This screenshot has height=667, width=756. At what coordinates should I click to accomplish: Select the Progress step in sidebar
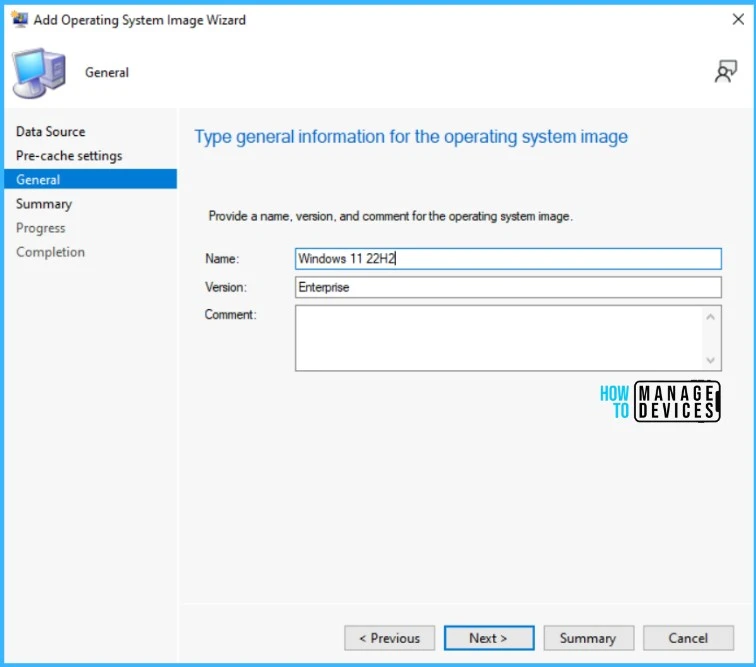pyautogui.click(x=40, y=228)
